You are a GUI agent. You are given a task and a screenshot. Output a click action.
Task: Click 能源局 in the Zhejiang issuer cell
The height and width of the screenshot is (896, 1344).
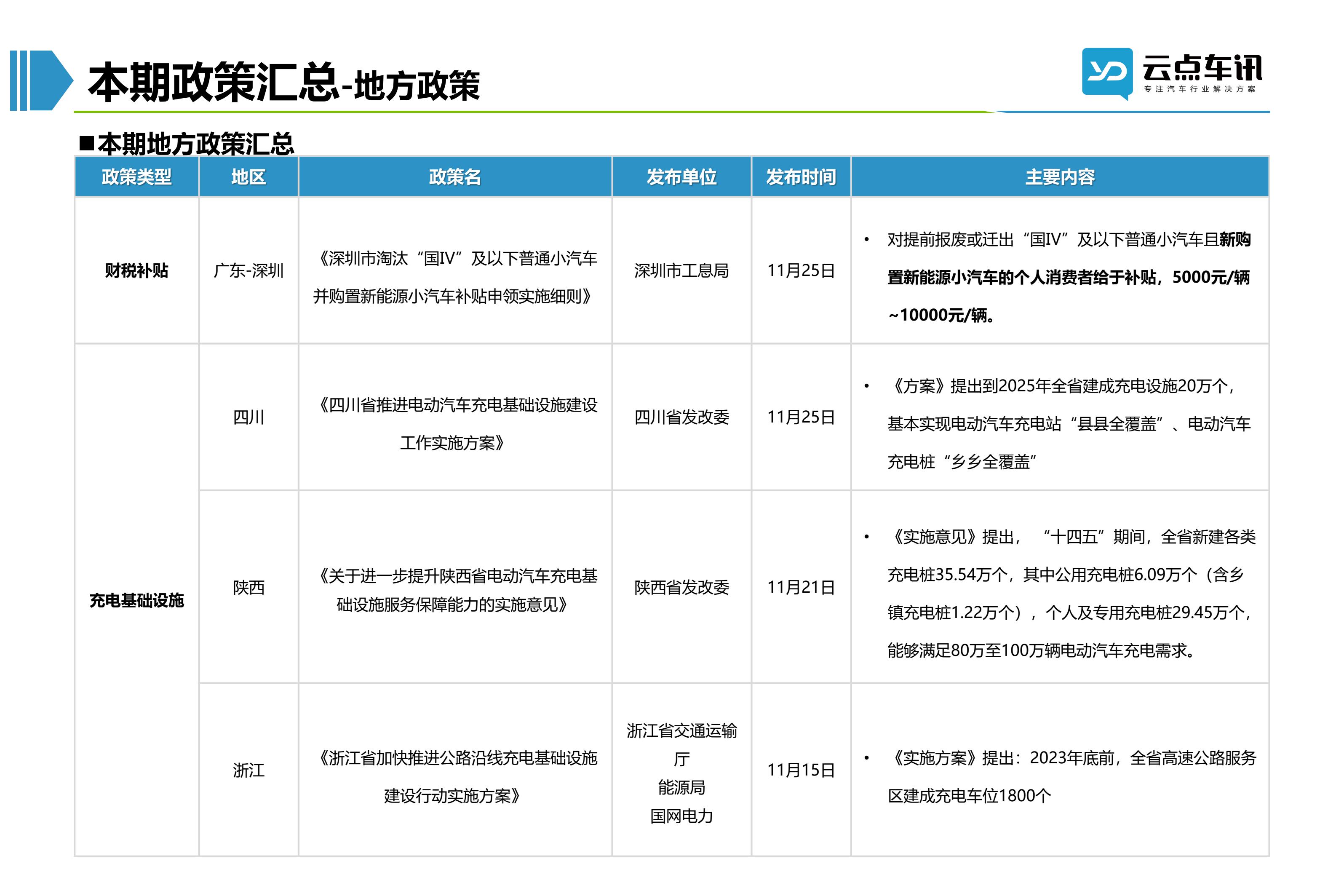pos(681,787)
